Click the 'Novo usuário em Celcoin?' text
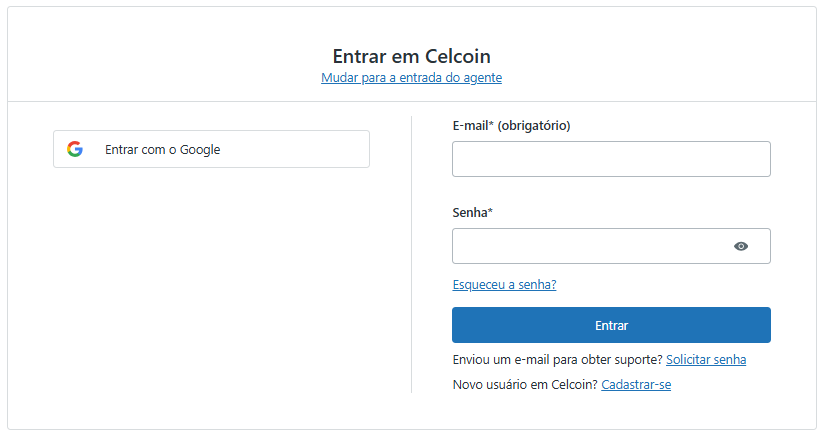823x437 pixels. (x=524, y=384)
